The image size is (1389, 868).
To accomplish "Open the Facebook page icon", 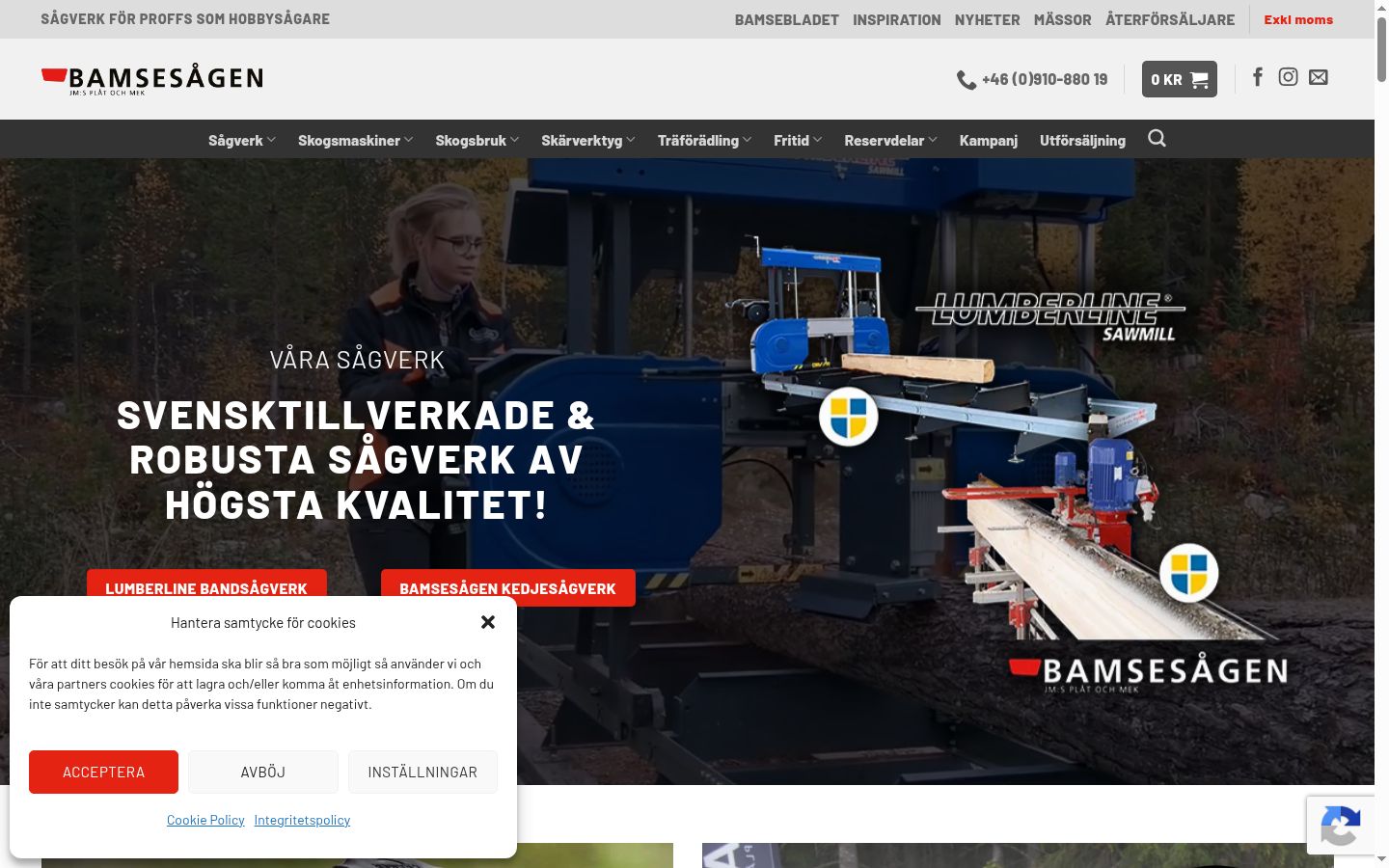I will coord(1258,77).
